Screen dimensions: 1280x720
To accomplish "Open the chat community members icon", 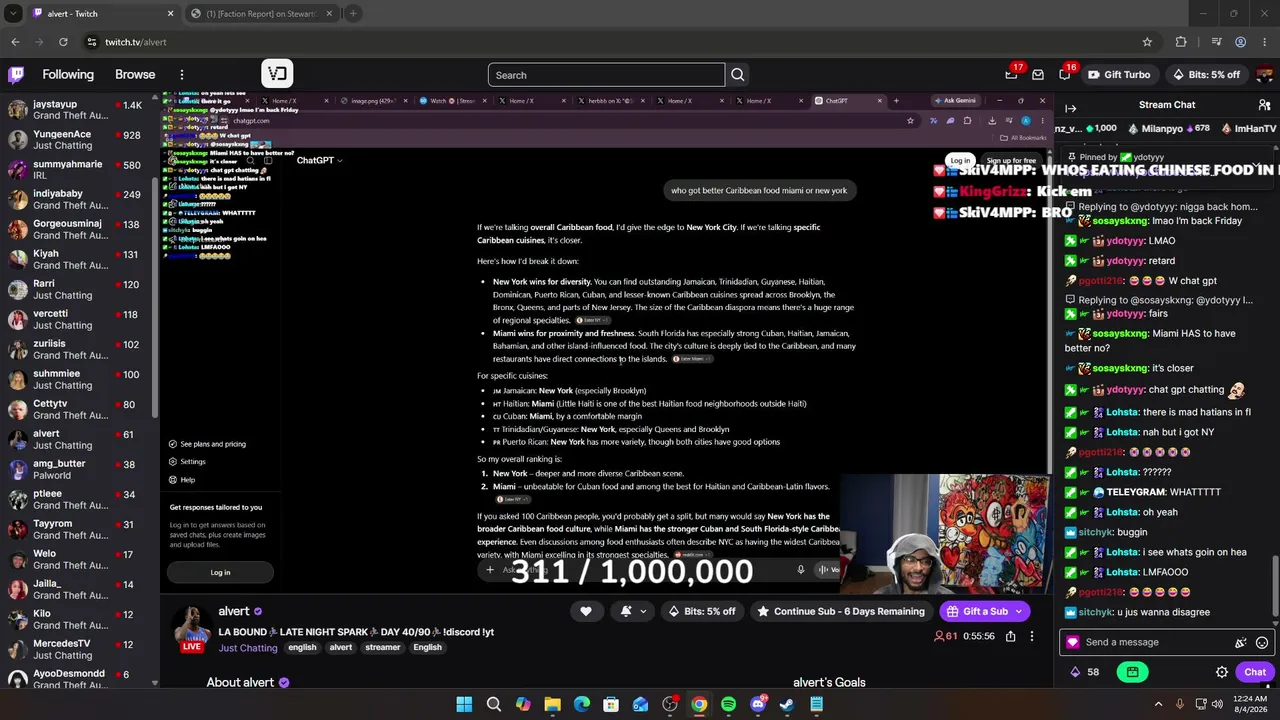I will point(1265,105).
